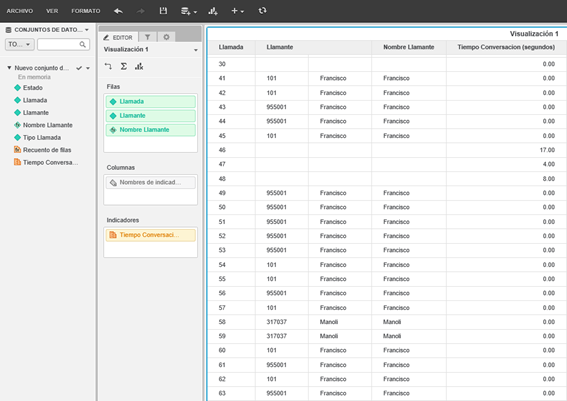Open the FORMATO menu

click(86, 11)
